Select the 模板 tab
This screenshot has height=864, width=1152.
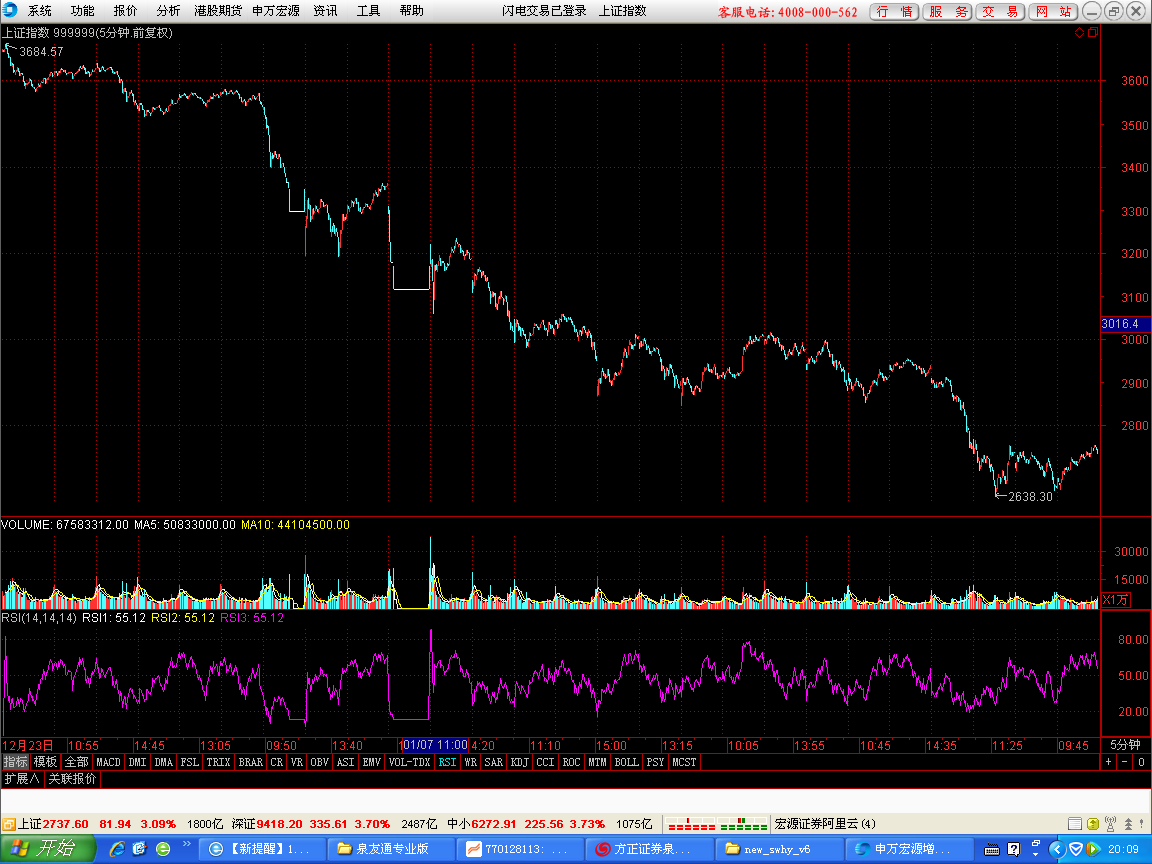pyautogui.click(x=45, y=762)
